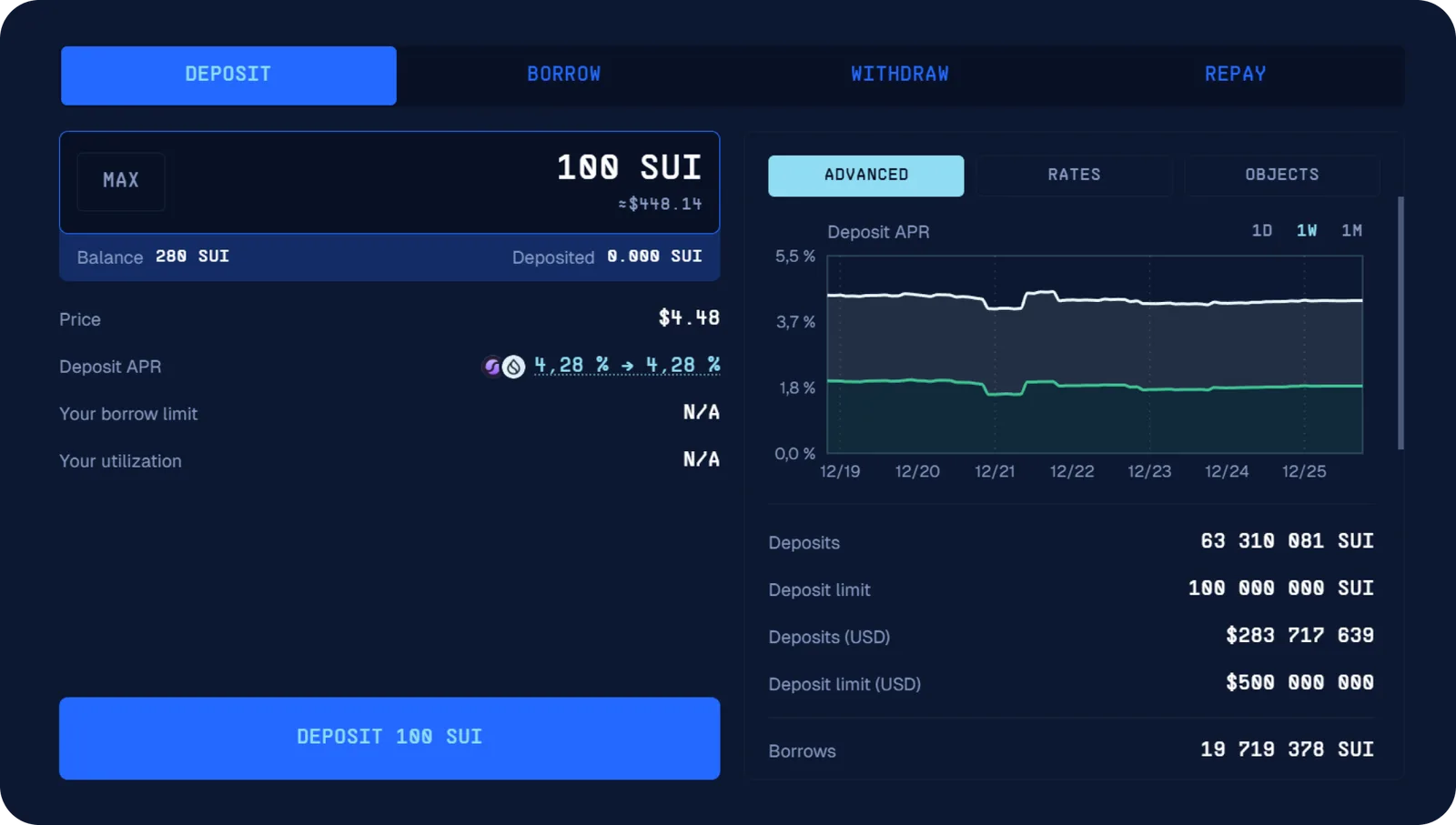Click the N/A utilization value
This screenshot has height=825, width=1456.
702,460
